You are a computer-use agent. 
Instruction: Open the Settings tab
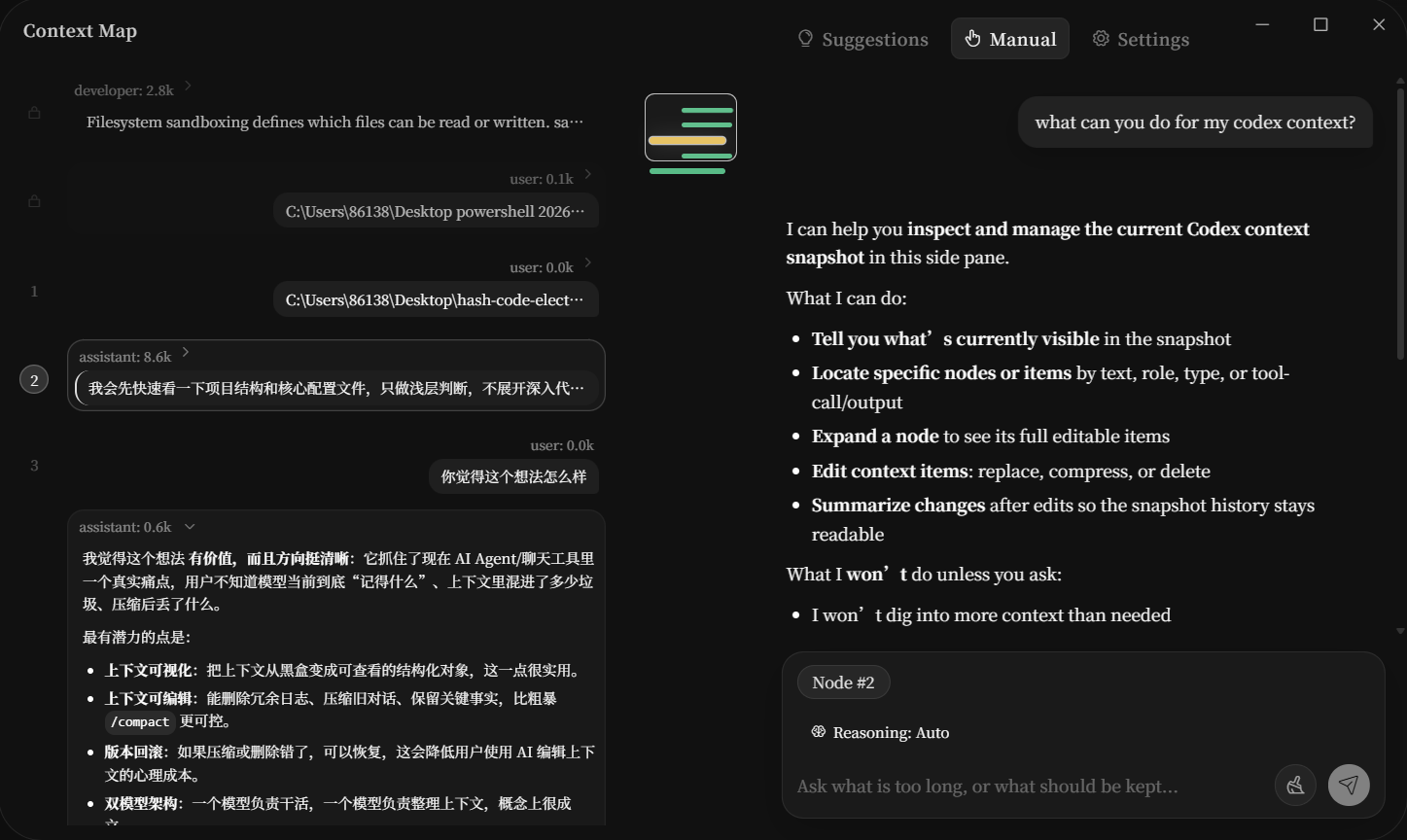(x=1141, y=39)
